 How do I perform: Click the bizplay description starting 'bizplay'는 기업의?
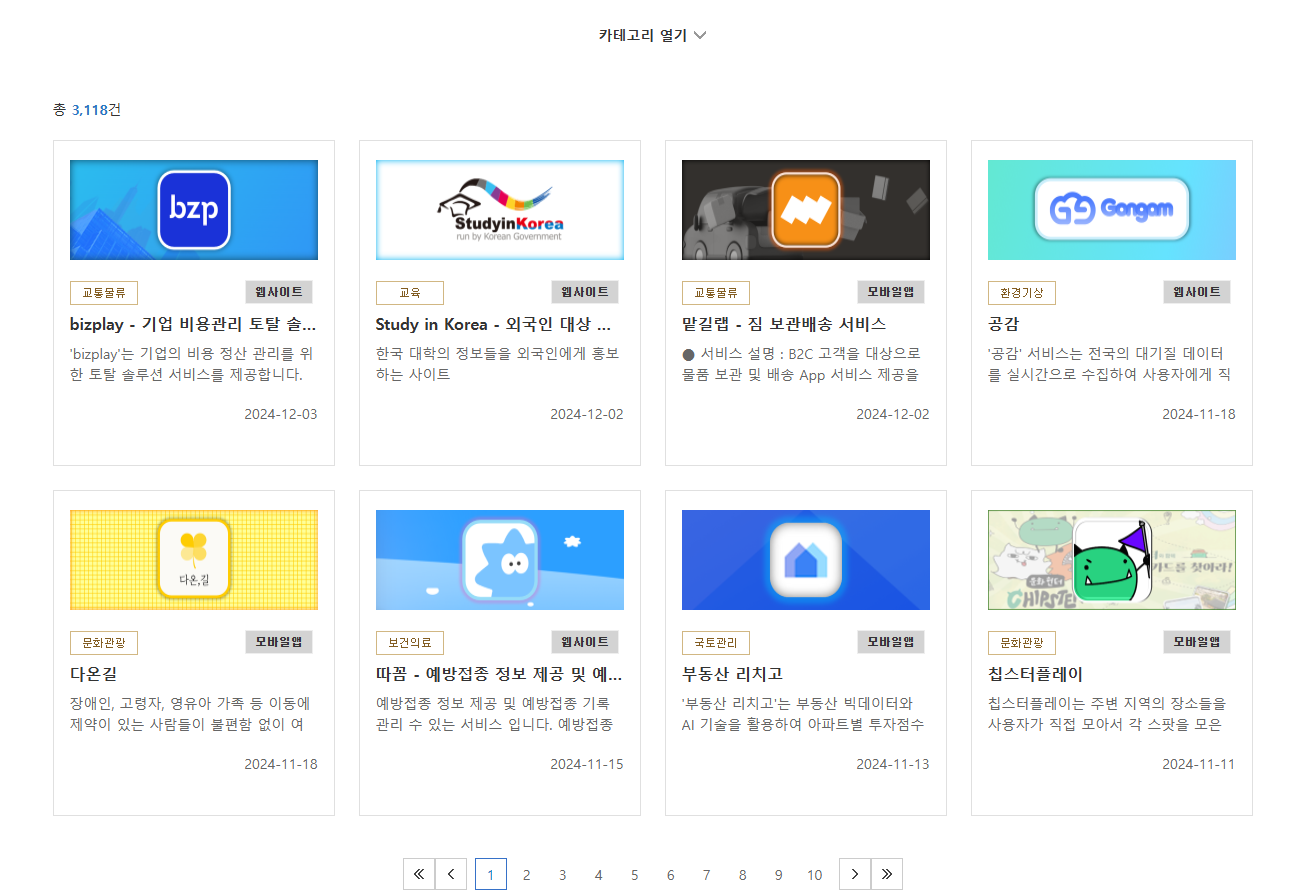(x=191, y=364)
